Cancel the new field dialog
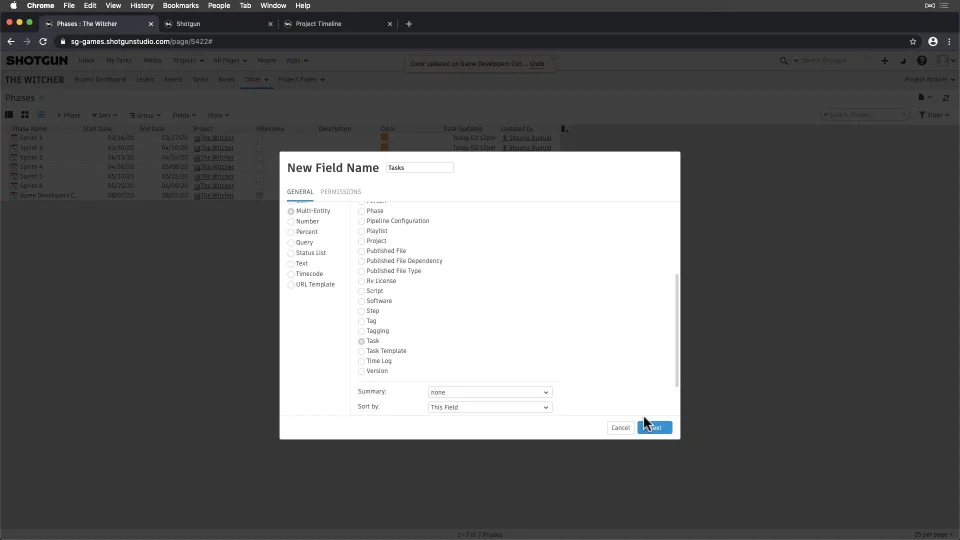The width and height of the screenshot is (960, 540). tap(620, 428)
